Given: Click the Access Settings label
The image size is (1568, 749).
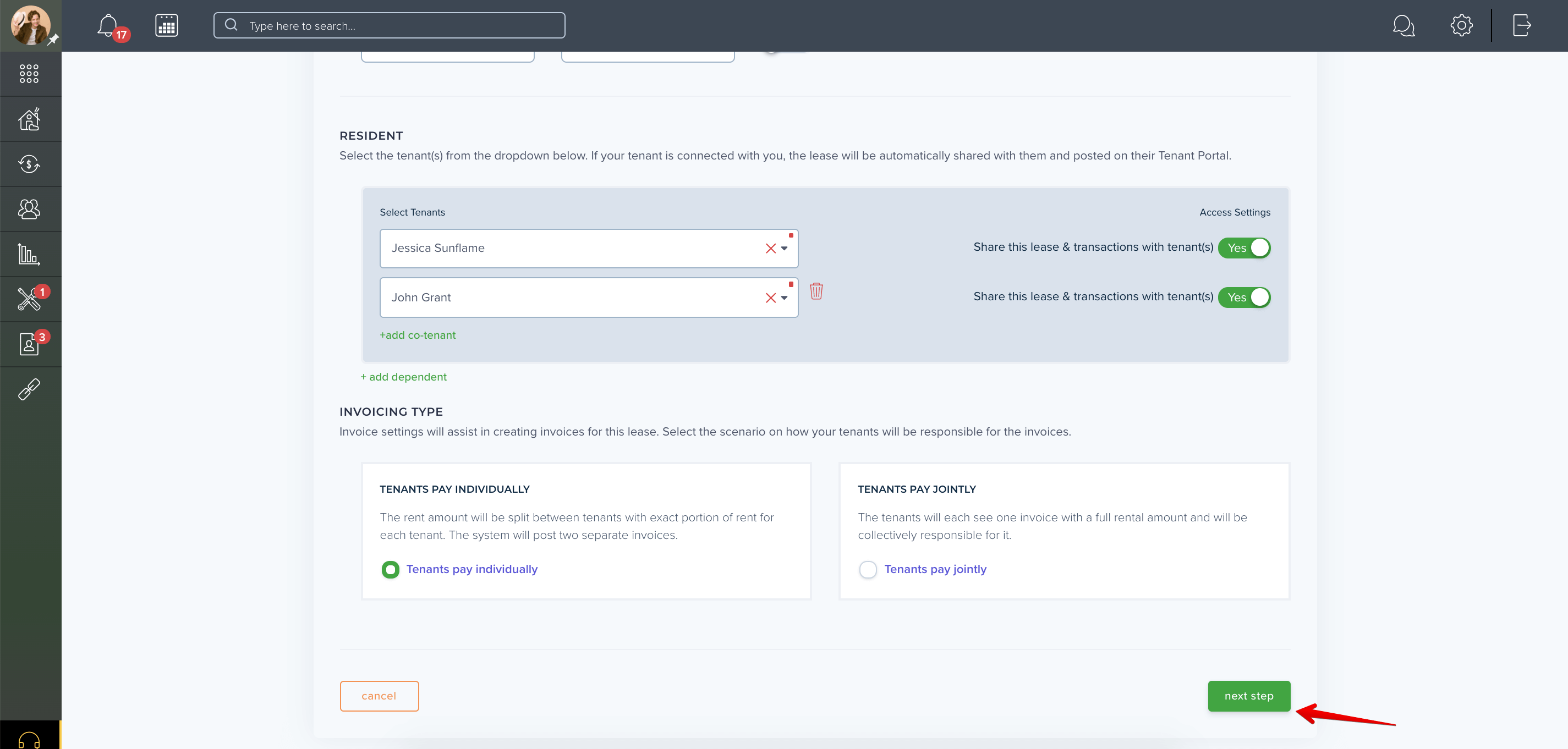Looking at the screenshot, I should point(1235,212).
